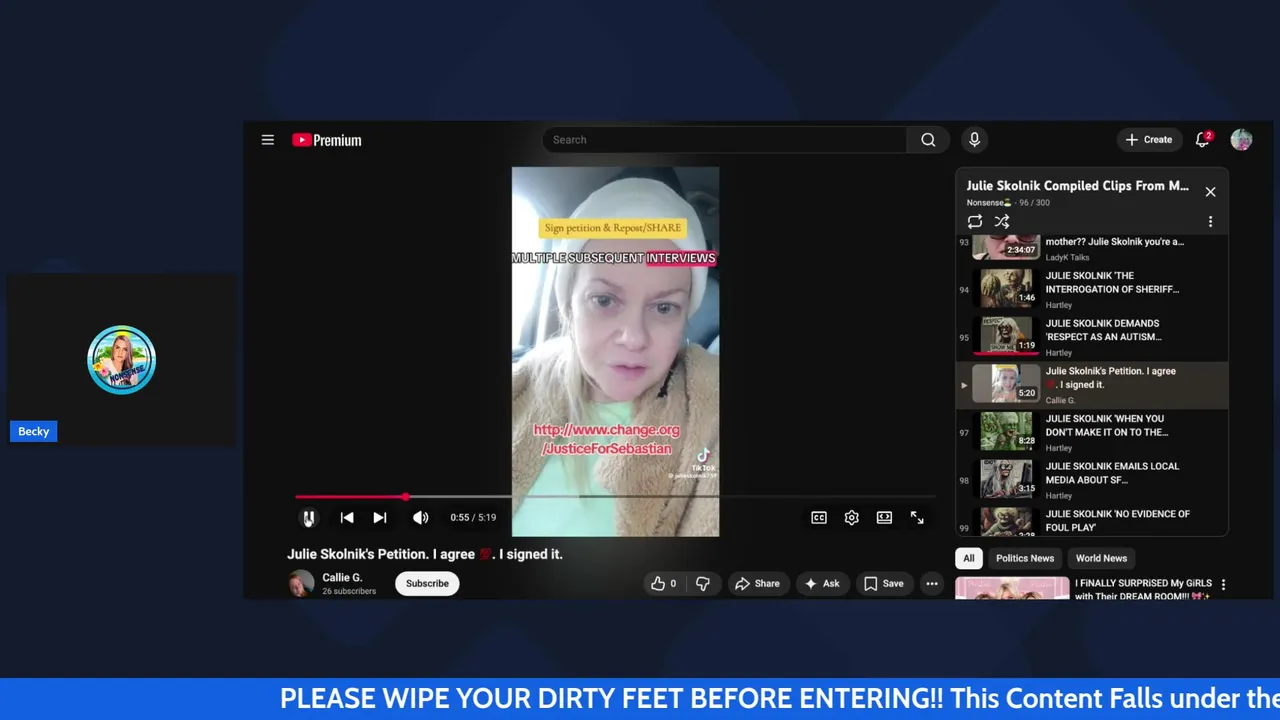Like the video
The height and width of the screenshot is (720, 1280).
664,584
